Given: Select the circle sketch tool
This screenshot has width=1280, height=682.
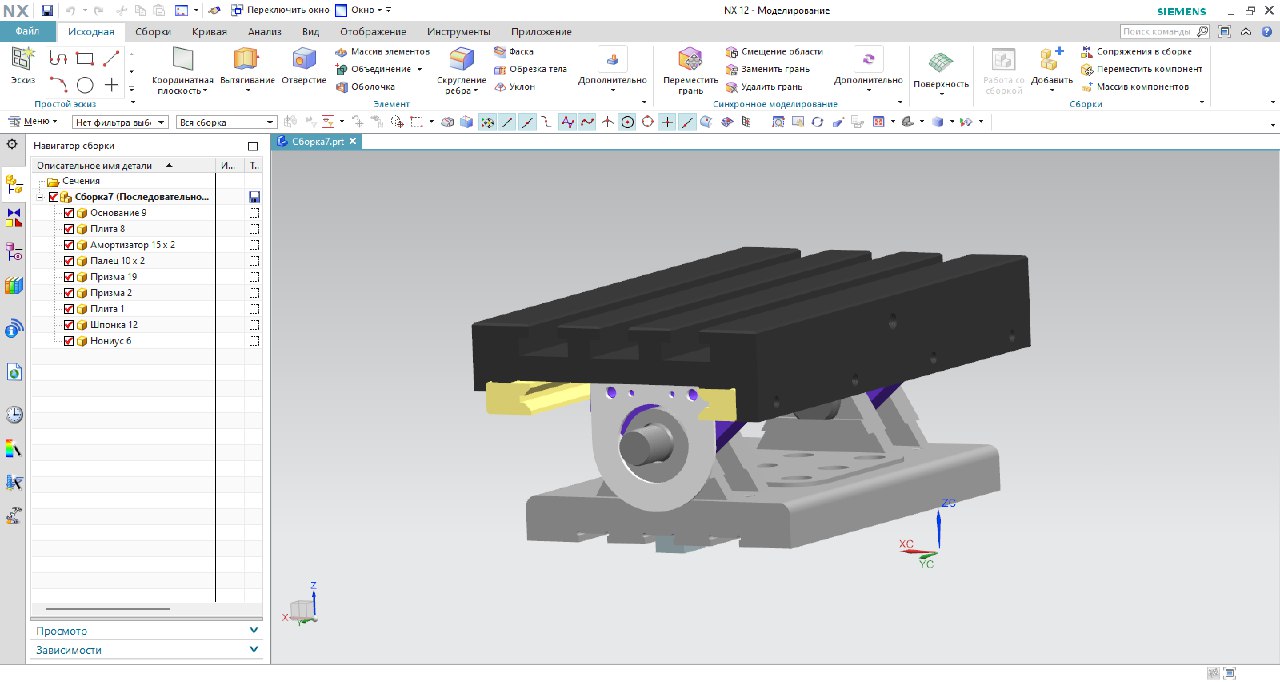Looking at the screenshot, I should (x=85, y=85).
